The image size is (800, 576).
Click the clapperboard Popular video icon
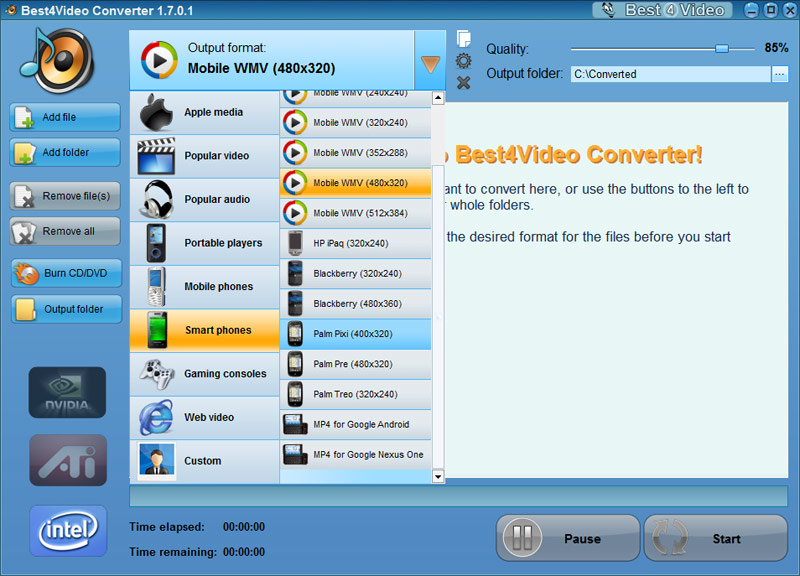click(156, 156)
